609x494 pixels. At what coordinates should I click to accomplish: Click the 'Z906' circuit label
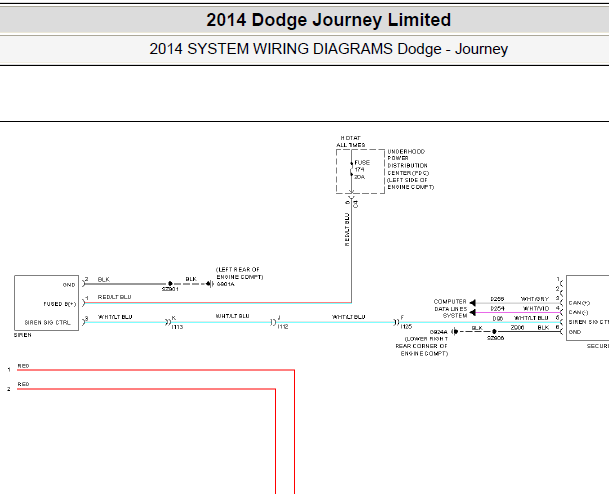pyautogui.click(x=517, y=327)
